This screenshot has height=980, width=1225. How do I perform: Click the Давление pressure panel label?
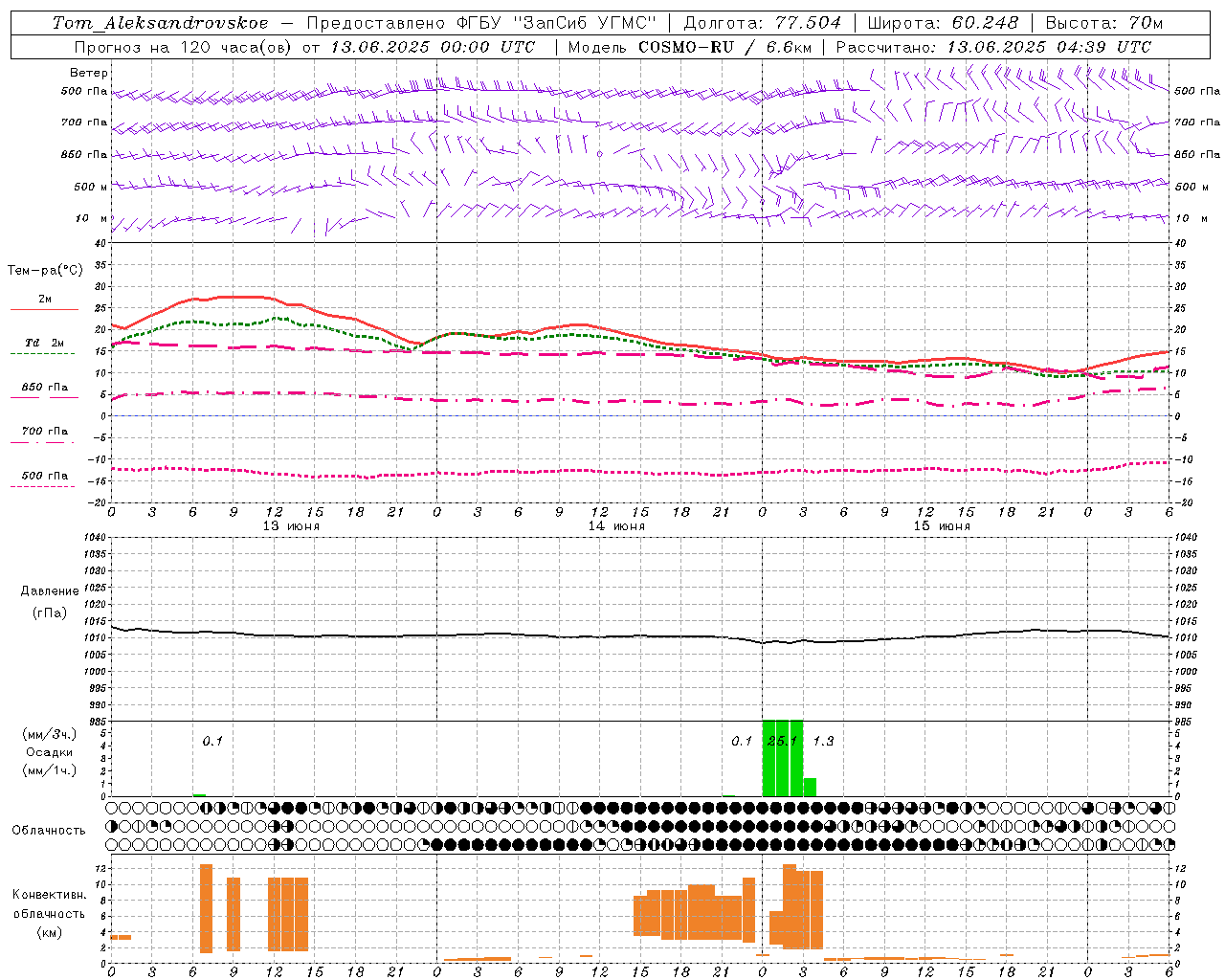point(50,591)
